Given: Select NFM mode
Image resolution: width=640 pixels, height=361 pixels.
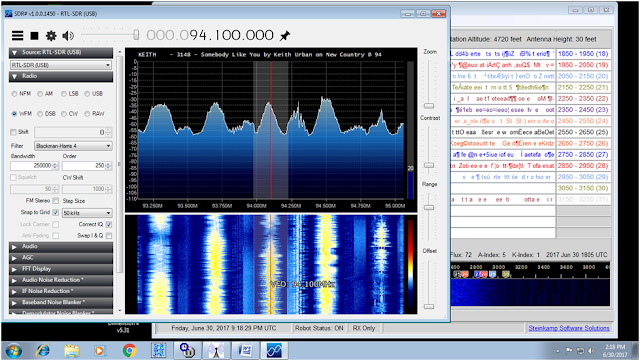Looking at the screenshot, I should [x=14, y=94].
